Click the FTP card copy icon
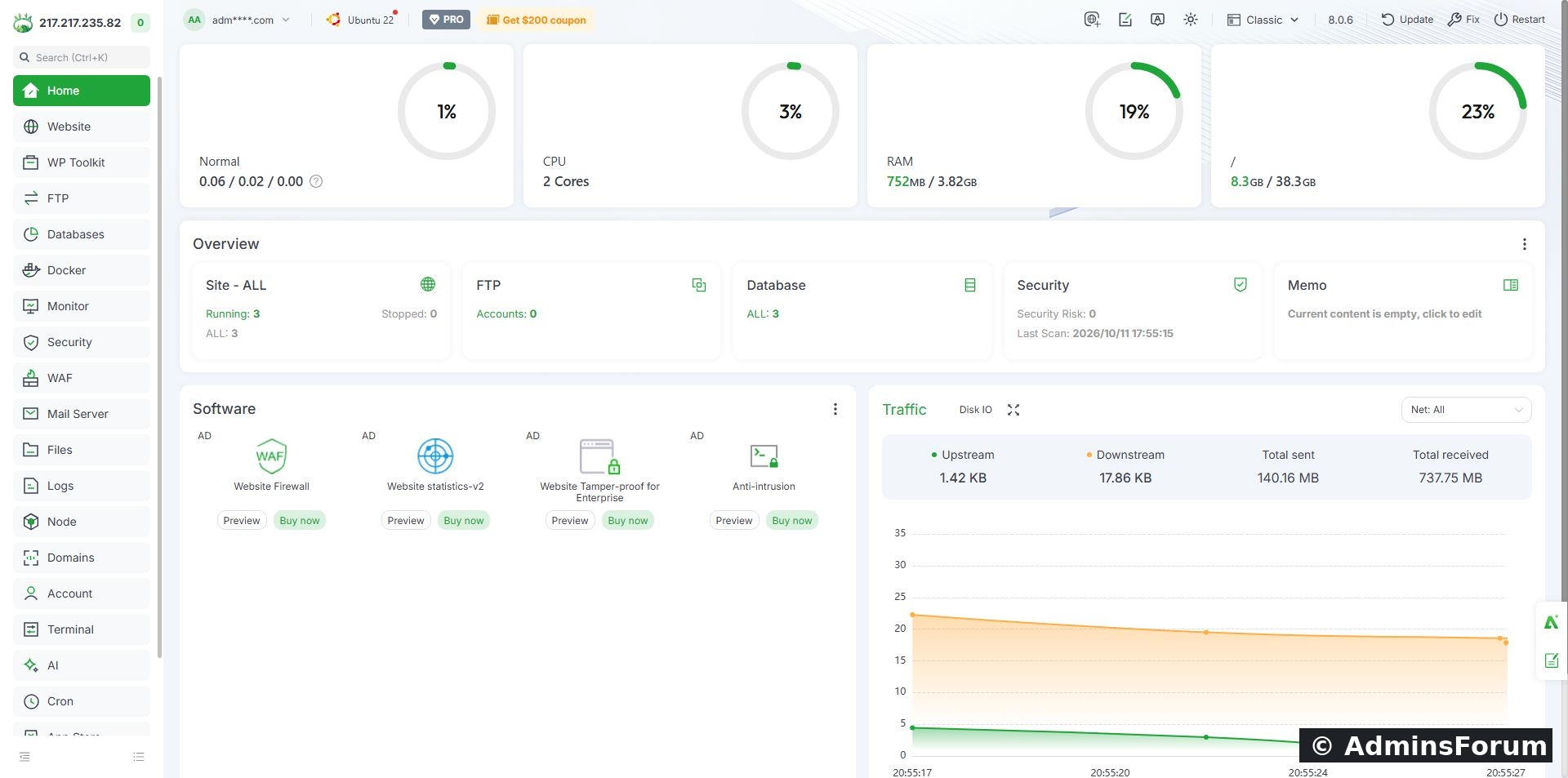The width and height of the screenshot is (1568, 778). tap(699, 285)
